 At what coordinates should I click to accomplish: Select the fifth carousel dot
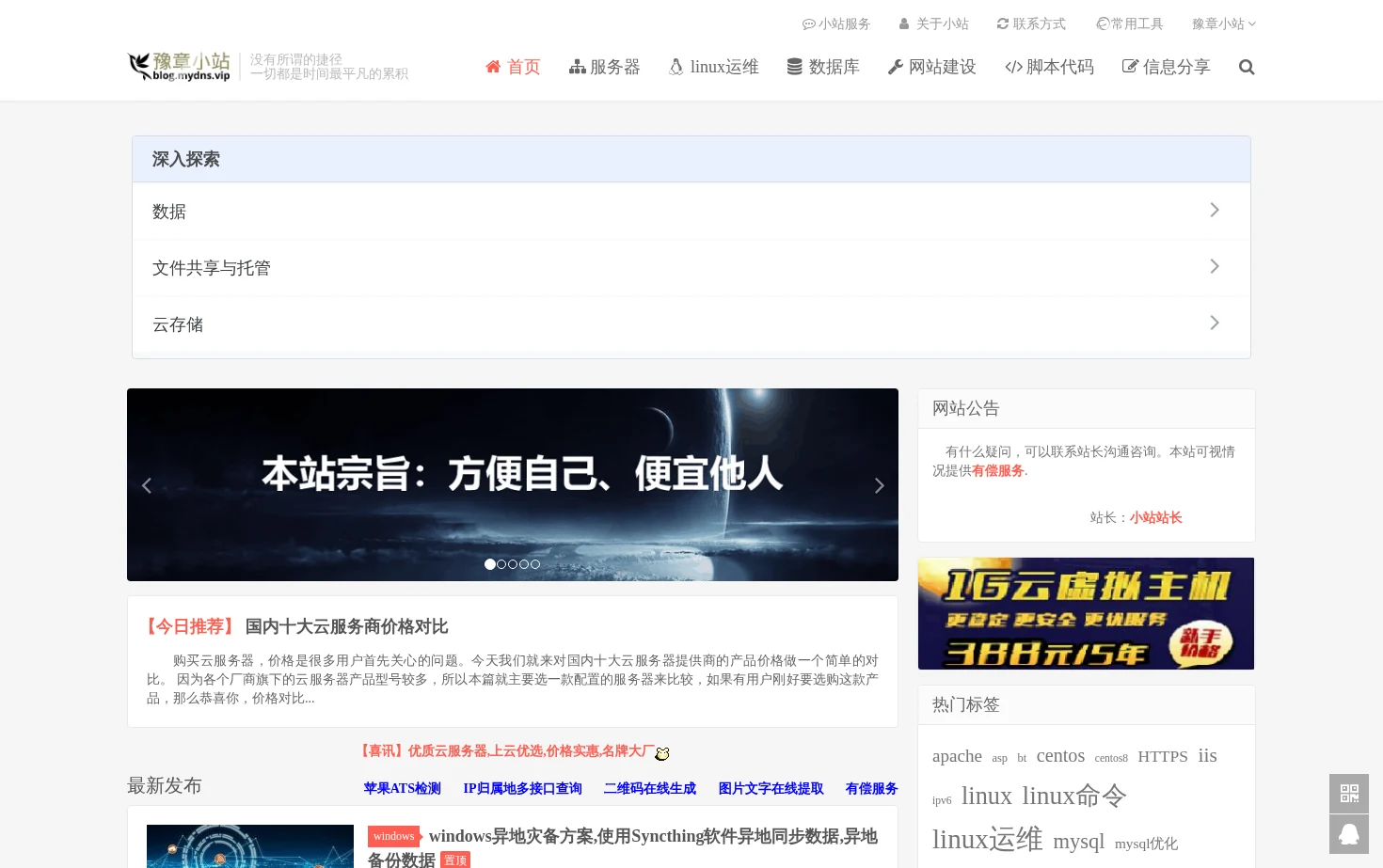click(535, 564)
